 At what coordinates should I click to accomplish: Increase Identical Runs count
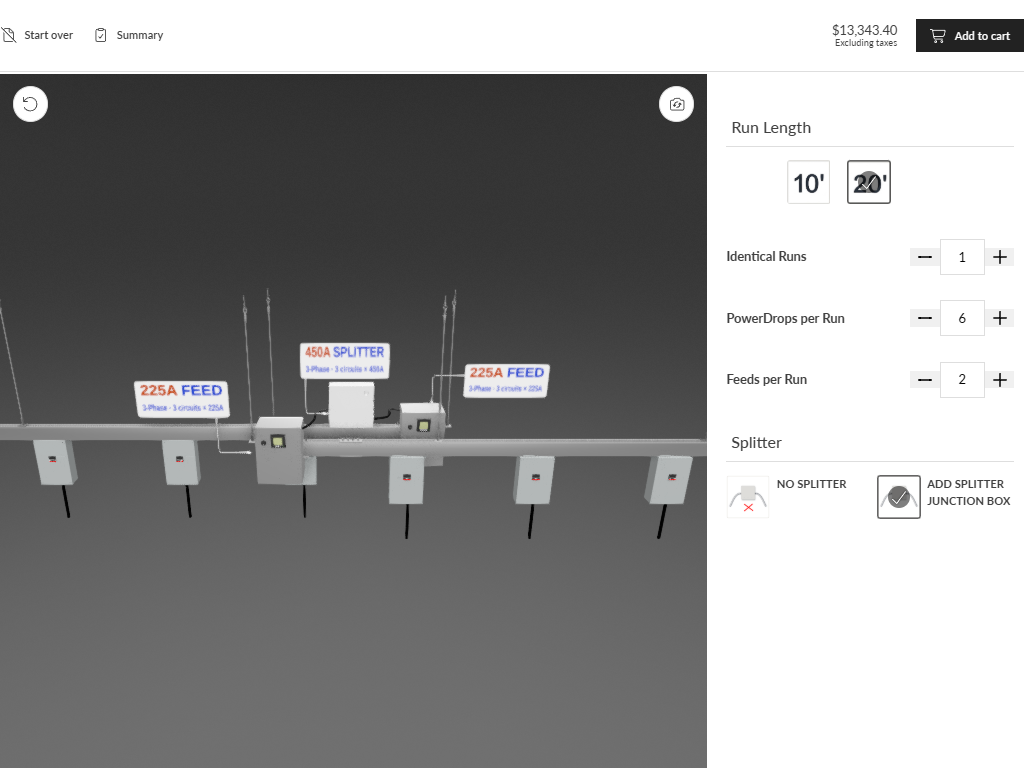coord(999,257)
